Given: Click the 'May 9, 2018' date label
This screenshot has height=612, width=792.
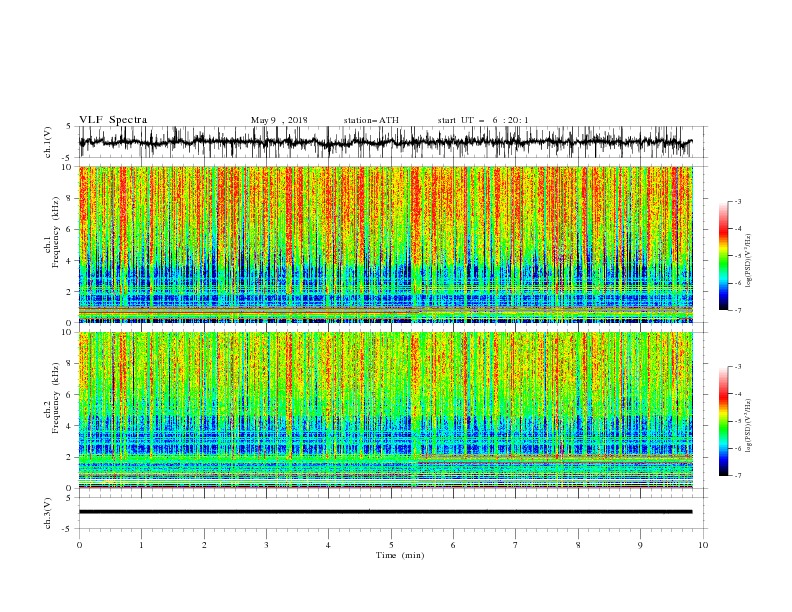Looking at the screenshot, I should coord(279,120).
